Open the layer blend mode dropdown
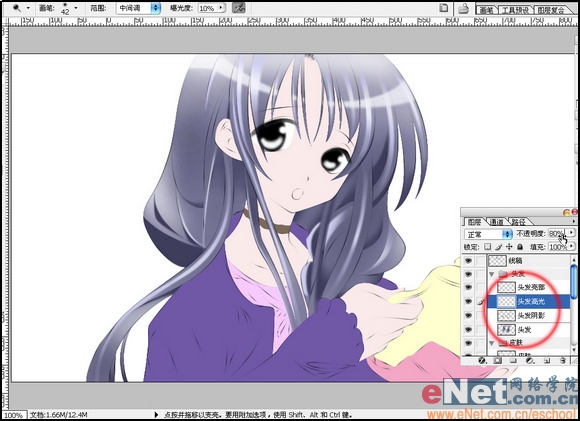The image size is (580, 421). pos(488,234)
